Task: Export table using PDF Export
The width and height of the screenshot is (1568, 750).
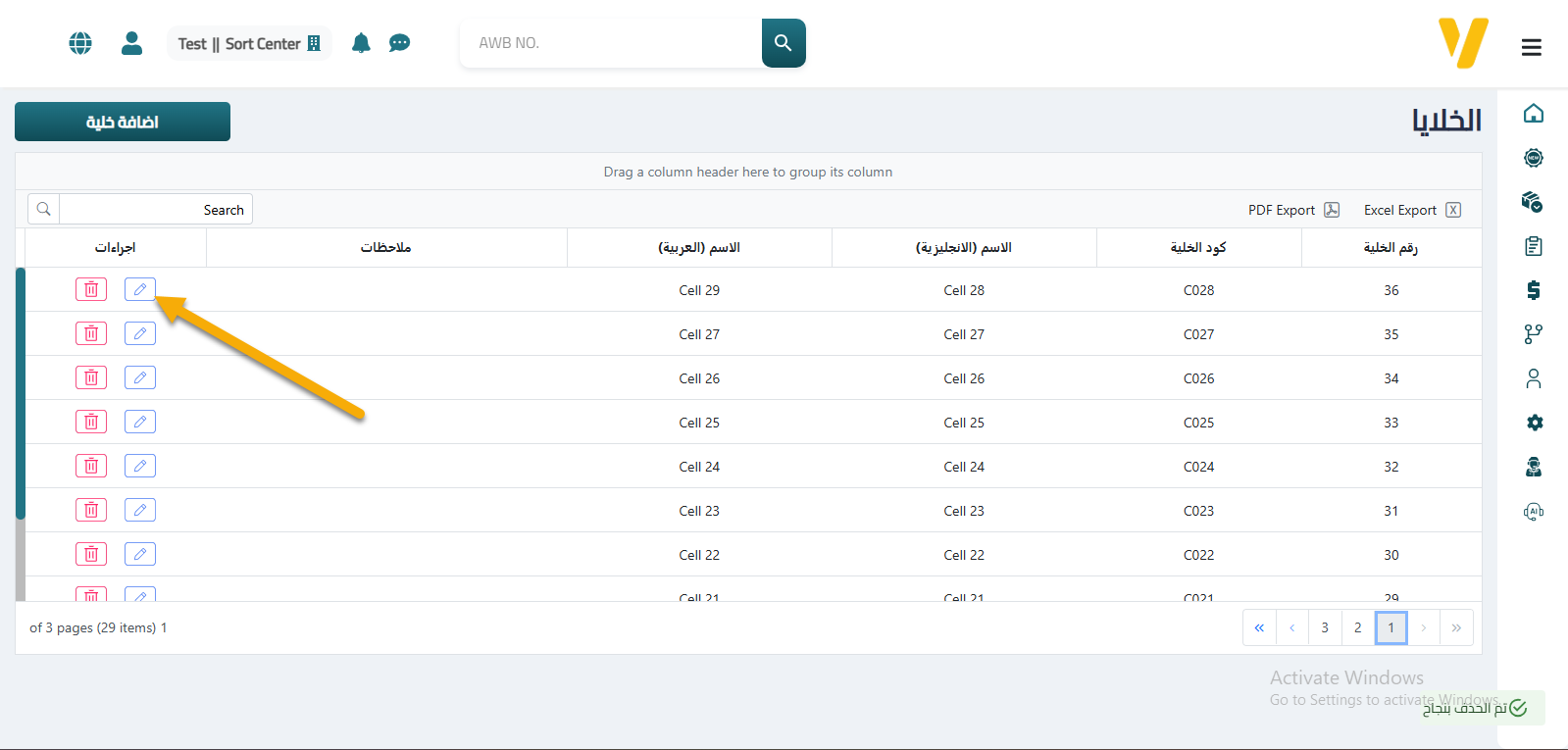Action: click(1292, 210)
